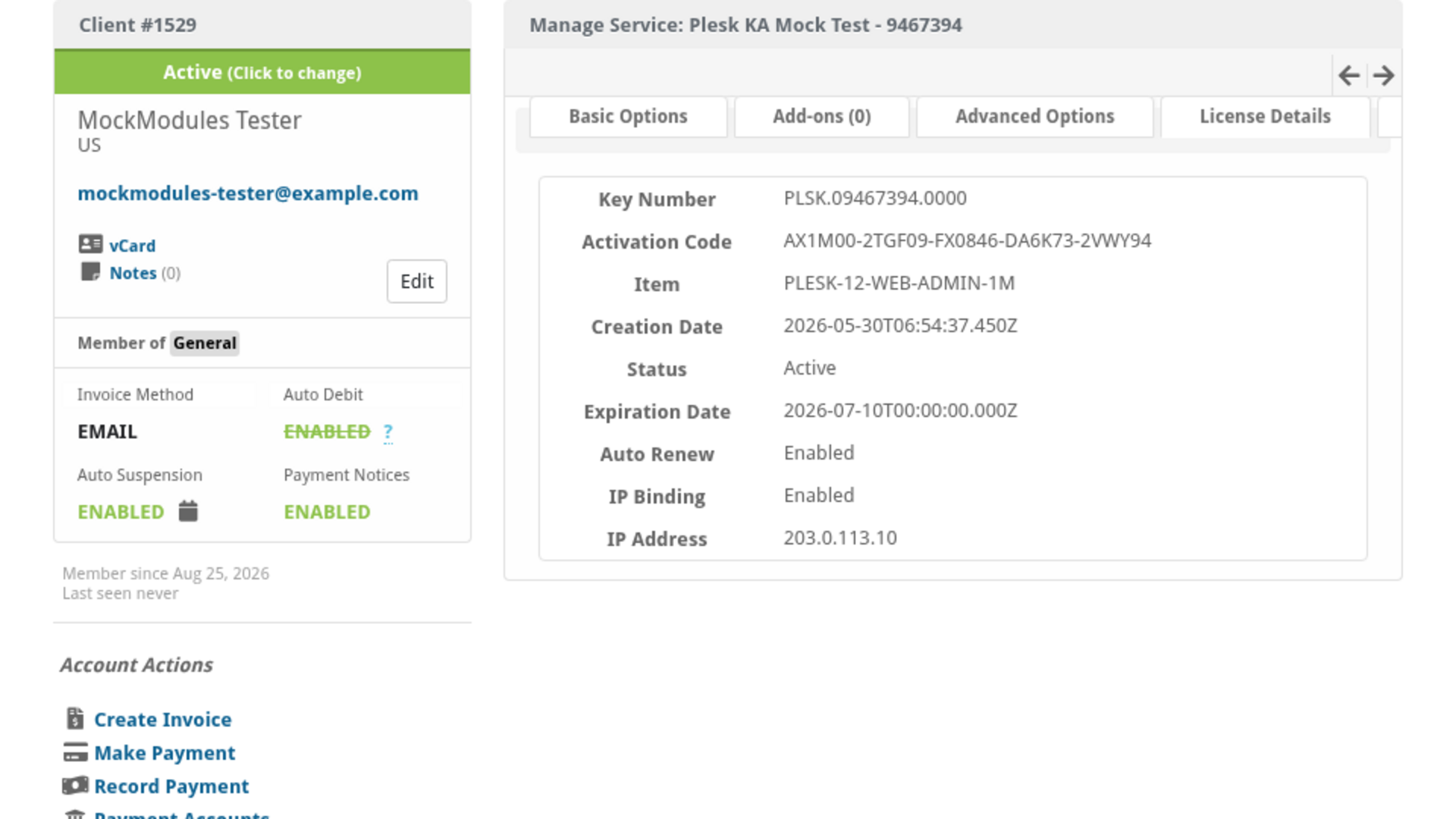The image size is (1456, 819).
Task: Click the right arrow tab scroller
Action: coord(1383,75)
